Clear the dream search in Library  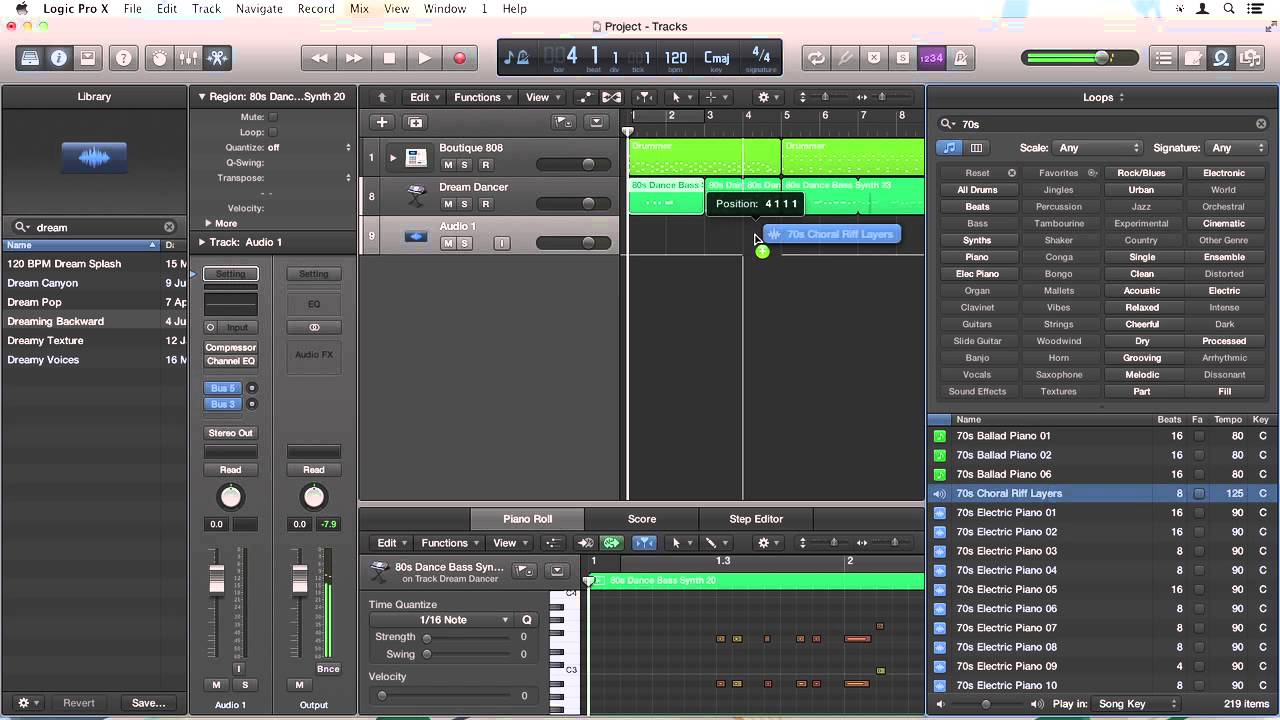tap(169, 227)
